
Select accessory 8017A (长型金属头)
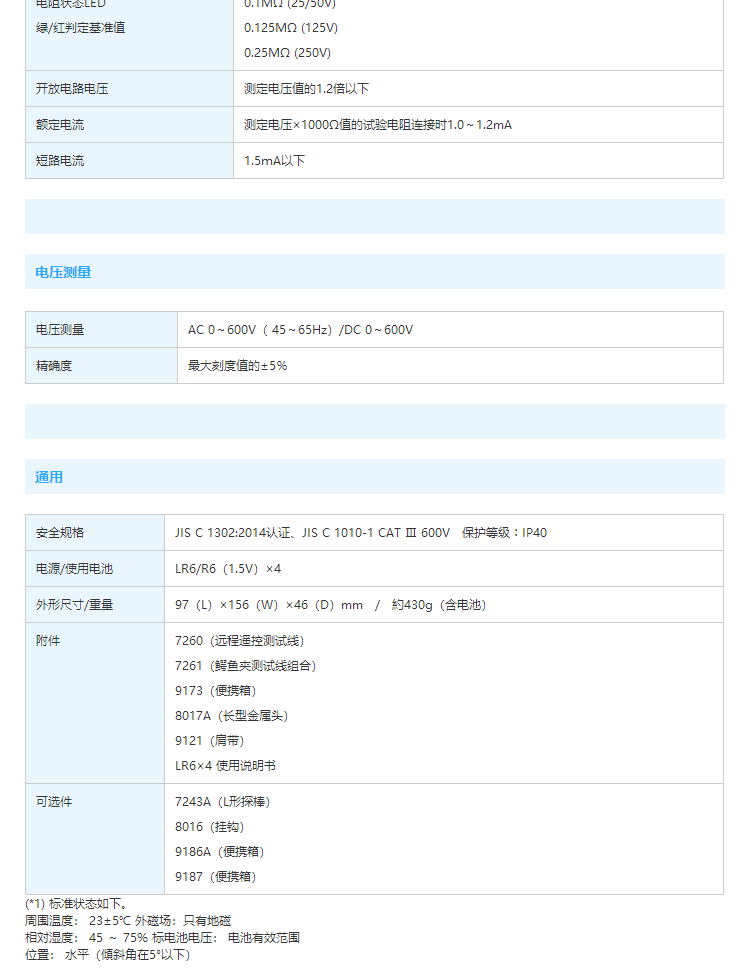click(x=231, y=715)
